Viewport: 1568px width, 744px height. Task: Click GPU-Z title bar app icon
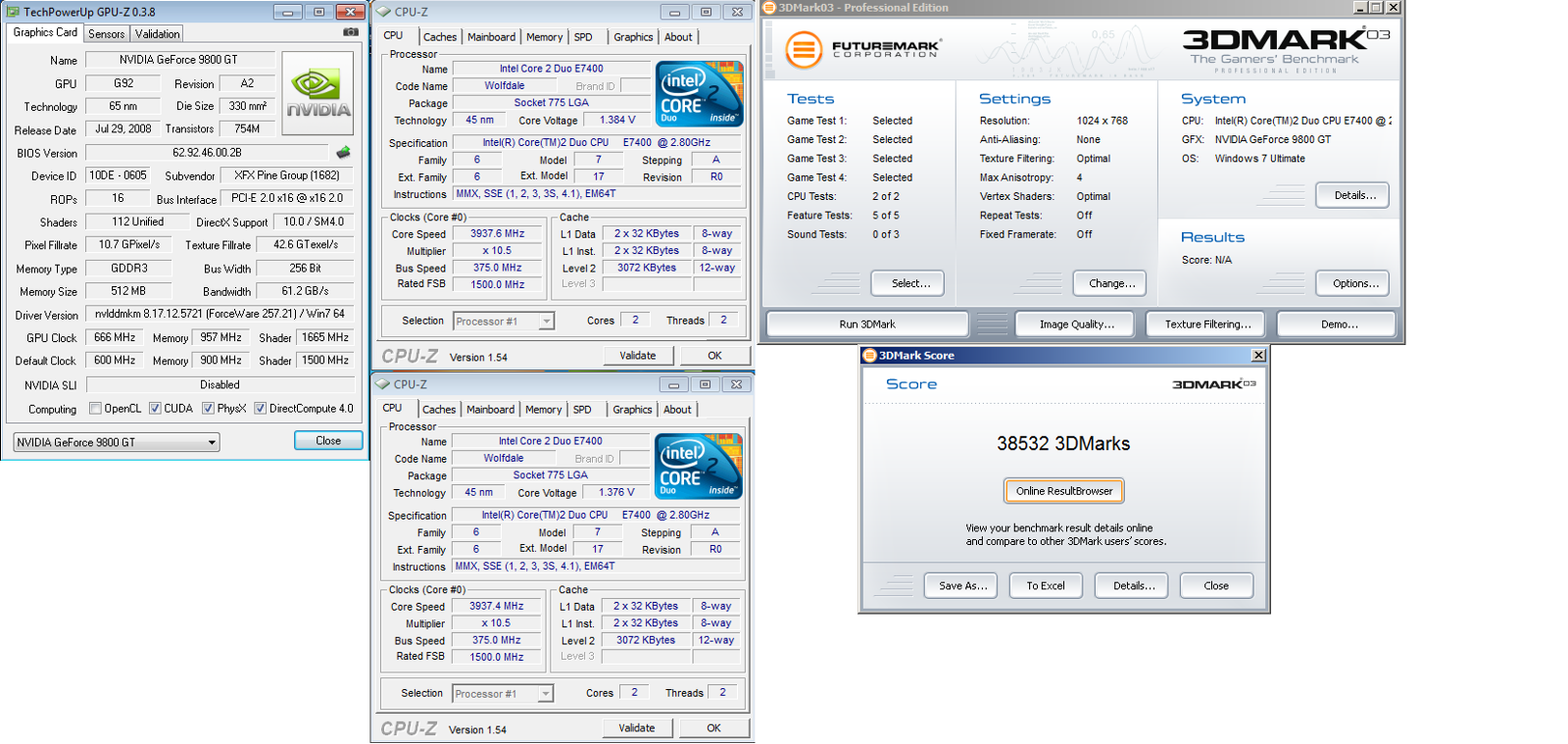click(13, 12)
